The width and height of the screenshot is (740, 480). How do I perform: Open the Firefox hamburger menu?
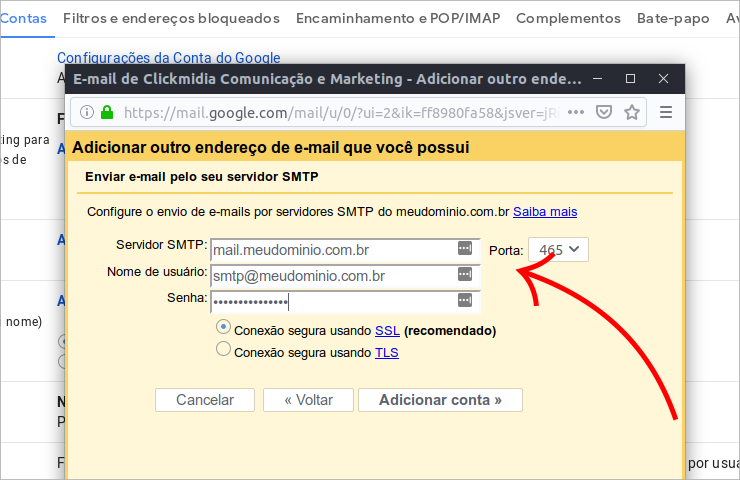click(666, 112)
